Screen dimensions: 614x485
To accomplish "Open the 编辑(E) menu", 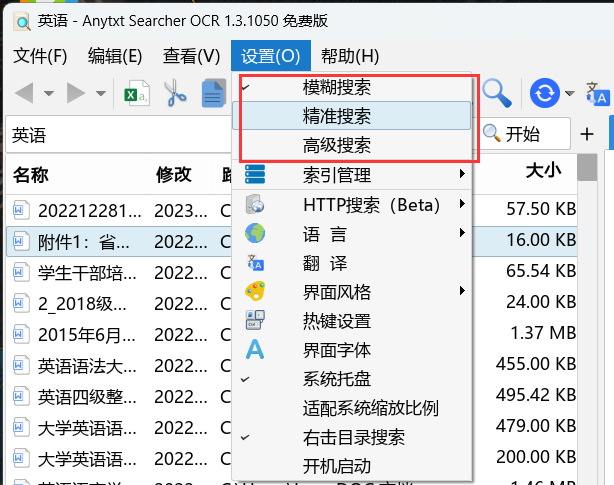I will (x=115, y=56).
